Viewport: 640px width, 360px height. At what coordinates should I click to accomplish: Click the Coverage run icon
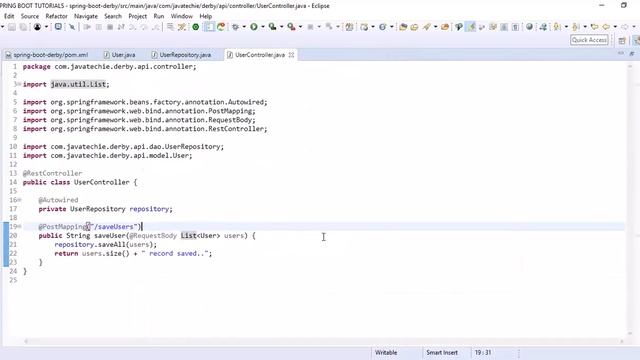click(x=272, y=27)
